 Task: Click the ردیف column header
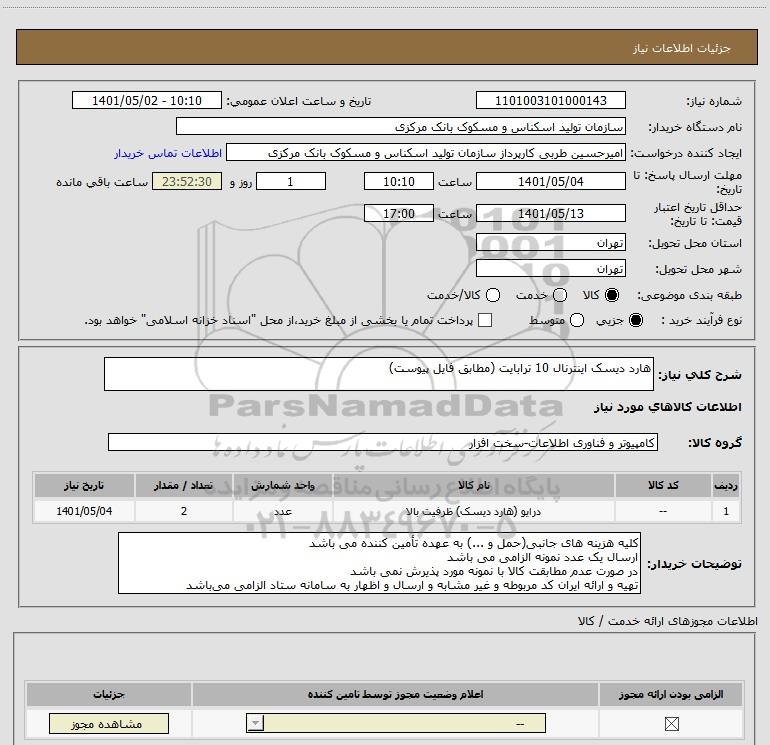[726, 485]
